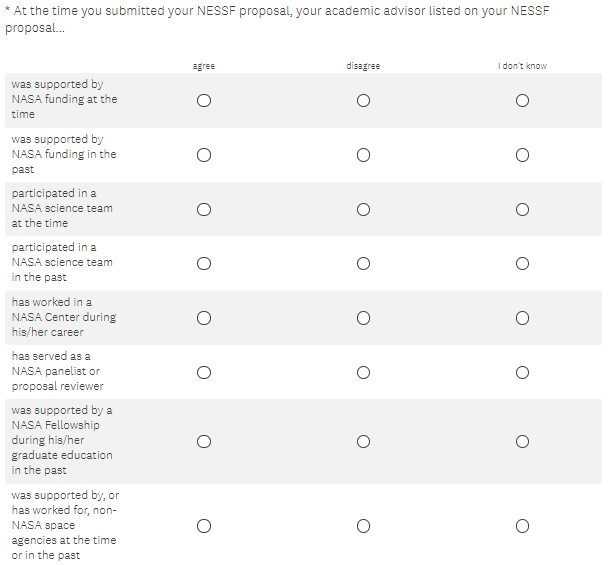Select disagree for NASA funding at the time
This screenshot has width=609, height=565.
pos(363,101)
